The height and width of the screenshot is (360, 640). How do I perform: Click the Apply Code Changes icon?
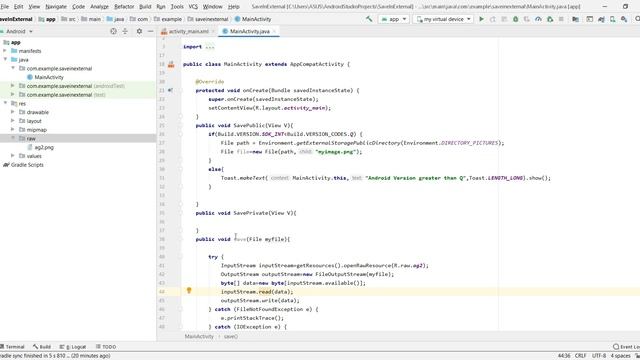(x=504, y=19)
